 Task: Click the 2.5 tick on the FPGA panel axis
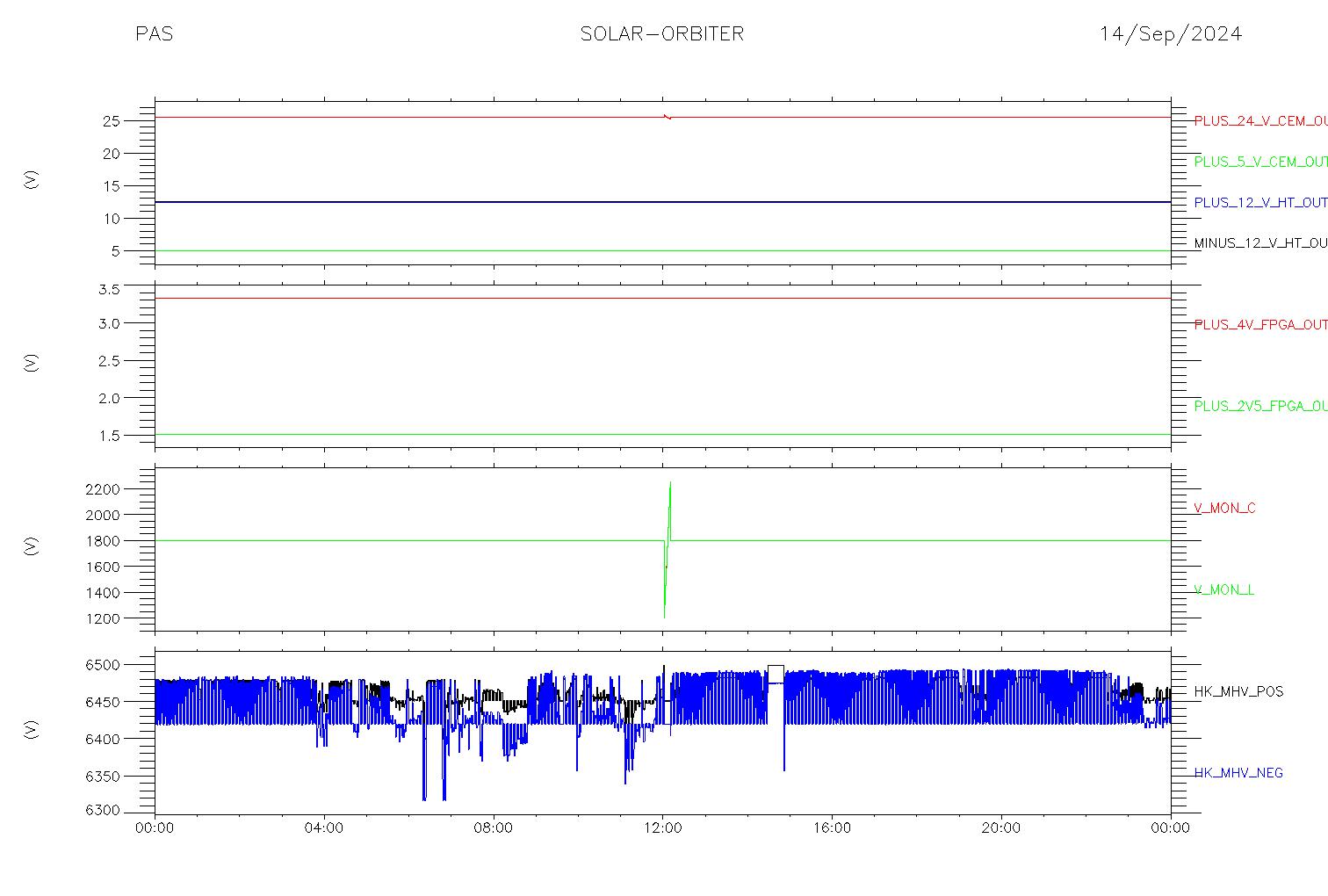109,361
